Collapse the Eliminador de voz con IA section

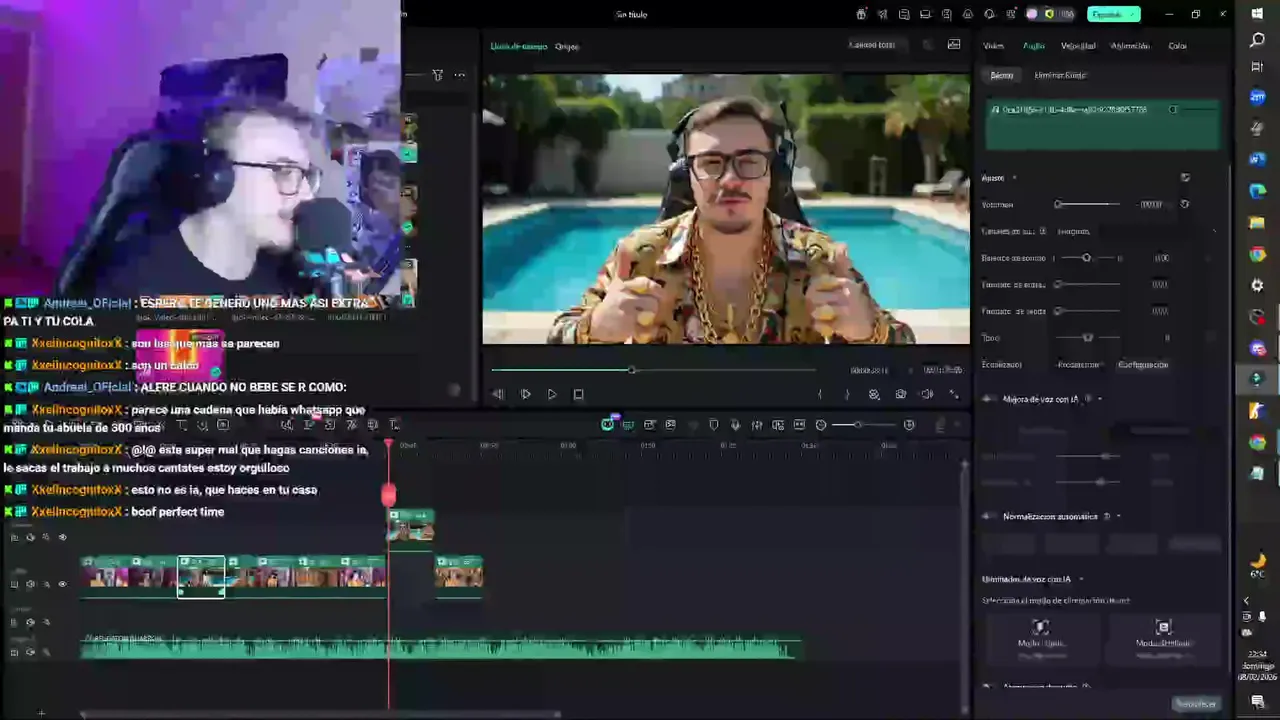(1081, 579)
